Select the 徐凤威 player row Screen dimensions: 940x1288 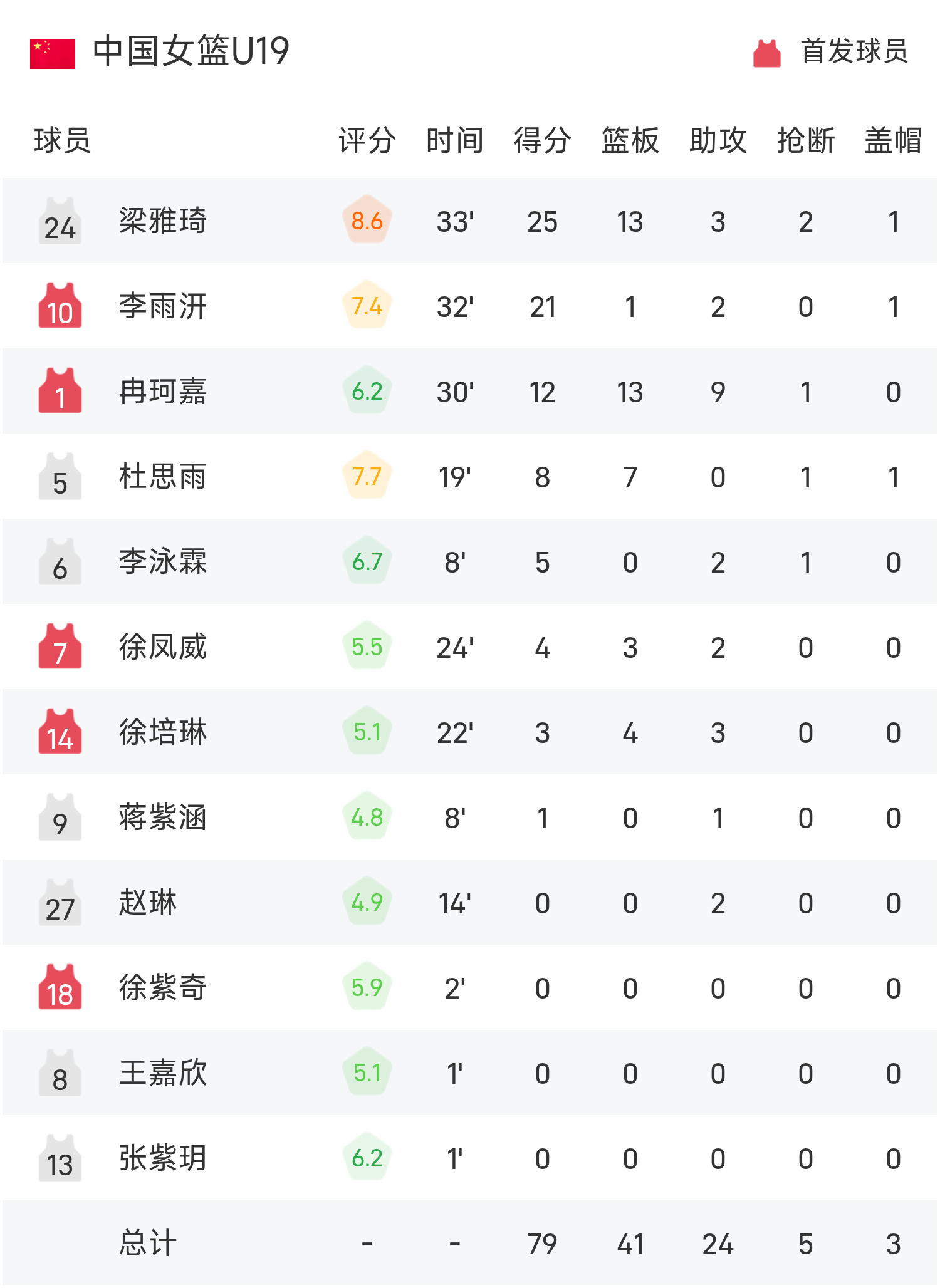point(470,647)
